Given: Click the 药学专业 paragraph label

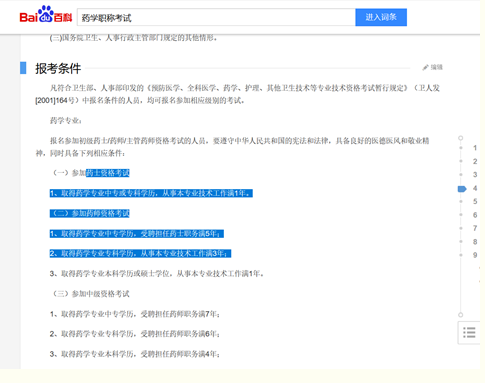Looking at the screenshot, I should 66,121.
